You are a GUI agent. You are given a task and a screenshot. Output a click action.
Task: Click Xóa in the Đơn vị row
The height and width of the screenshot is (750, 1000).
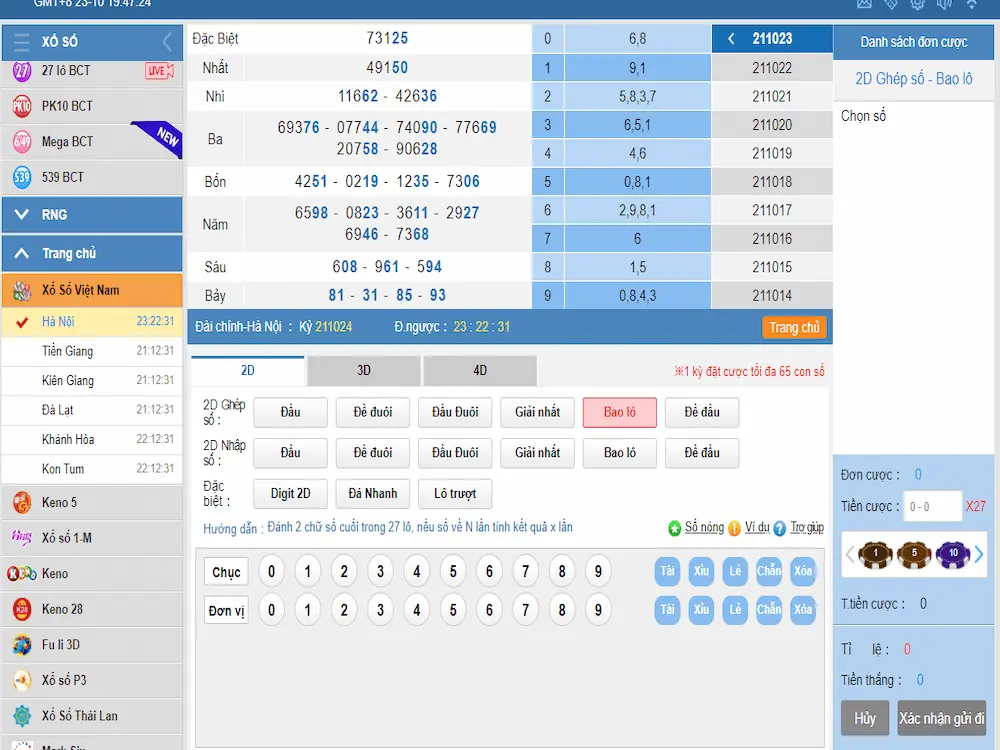pos(803,610)
